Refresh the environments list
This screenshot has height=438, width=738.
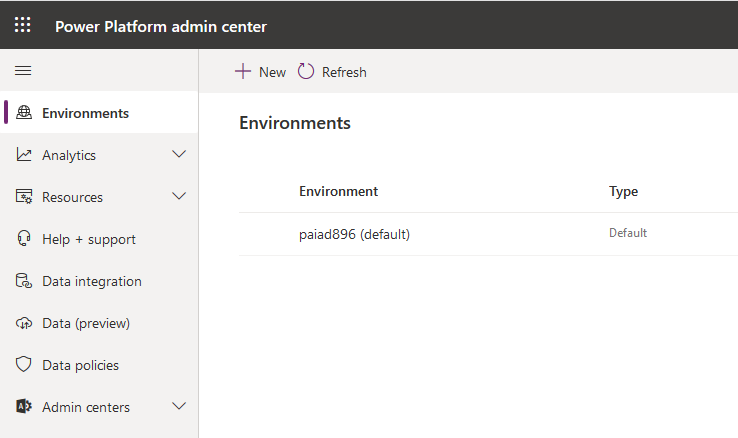[333, 72]
